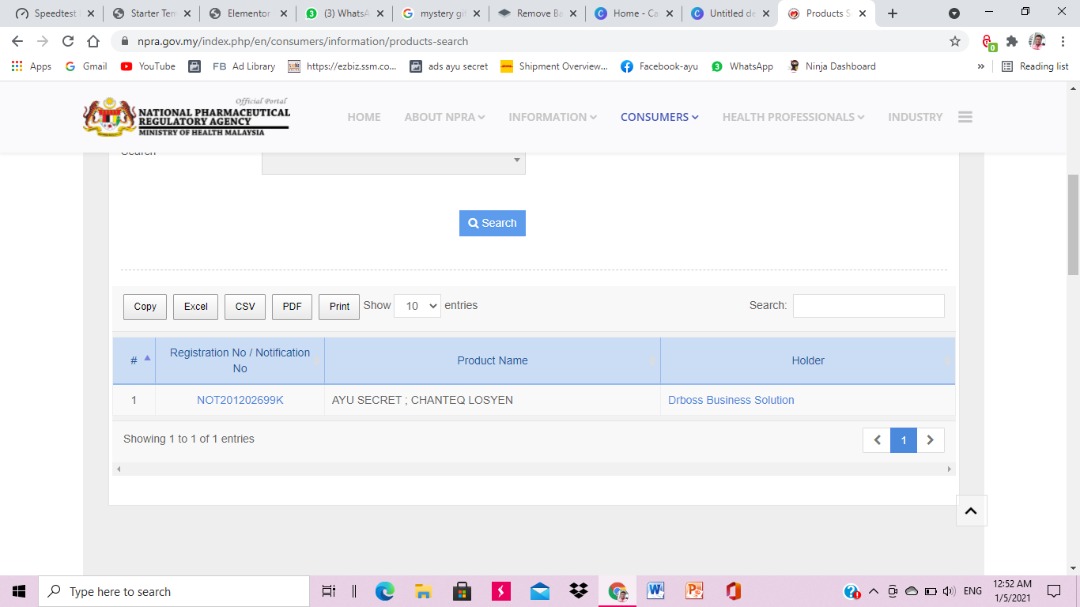1080x607 pixels.
Task: Click the table Search input field
Action: click(869, 306)
